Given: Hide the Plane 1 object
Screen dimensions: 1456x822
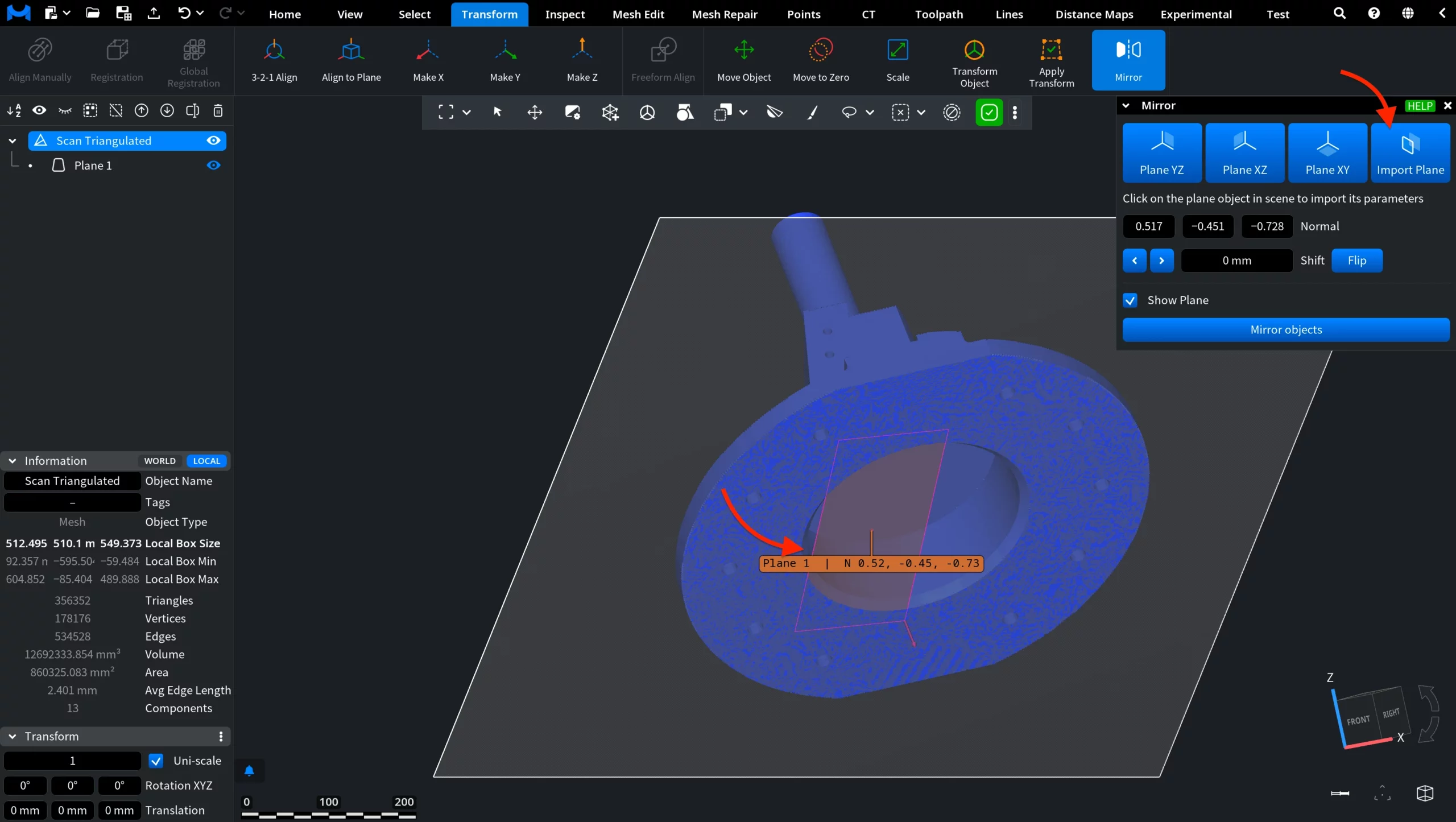Looking at the screenshot, I should pyautogui.click(x=213, y=166).
